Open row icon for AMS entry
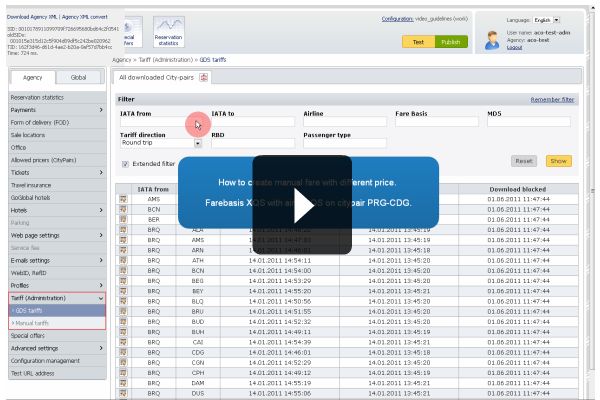The height and width of the screenshot is (400, 600). click(x=124, y=199)
